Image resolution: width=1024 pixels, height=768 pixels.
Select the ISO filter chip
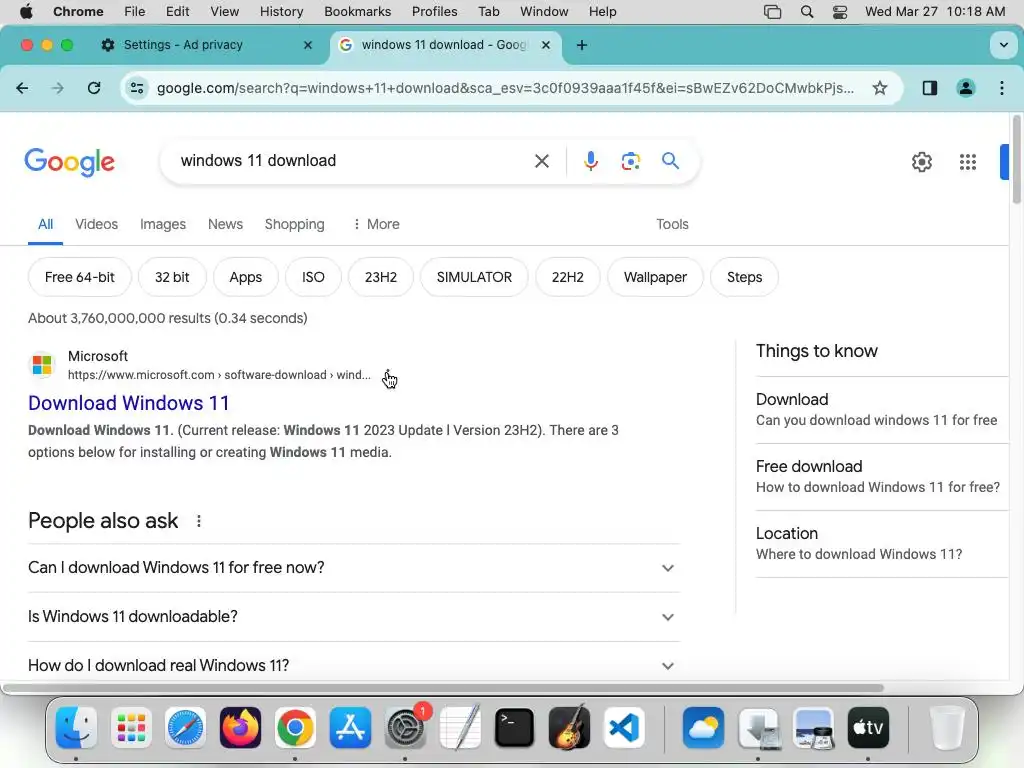pyautogui.click(x=313, y=277)
